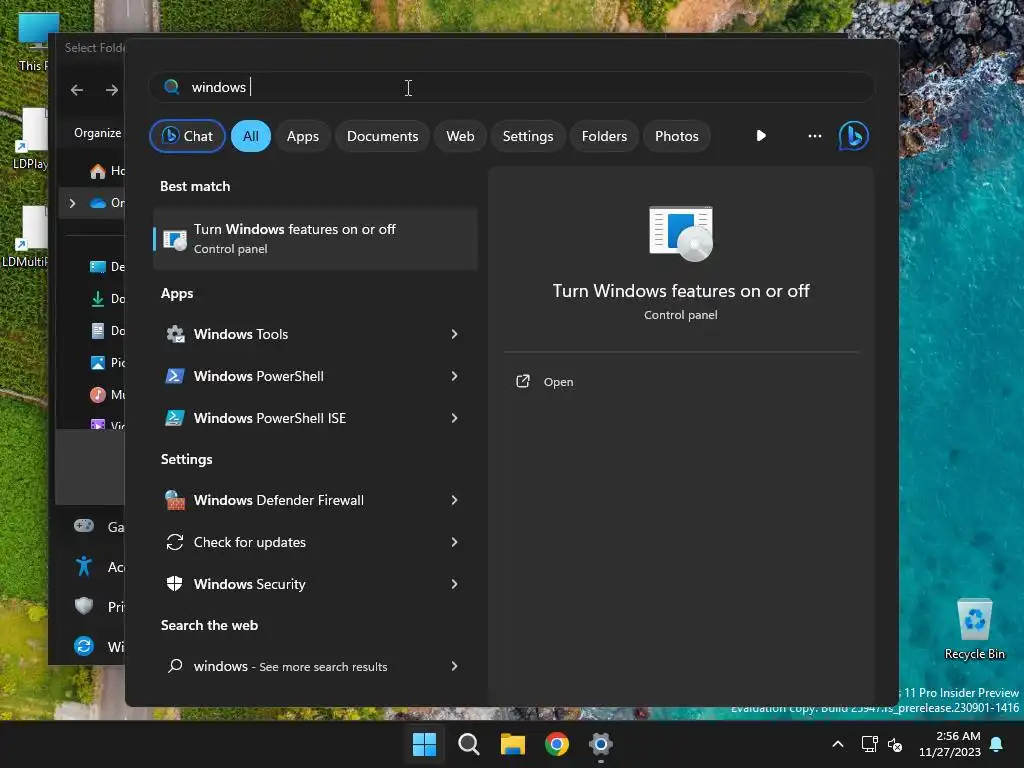1024x768 pixels.
Task: Click Organize in Select Folder window
Action: click(x=97, y=133)
